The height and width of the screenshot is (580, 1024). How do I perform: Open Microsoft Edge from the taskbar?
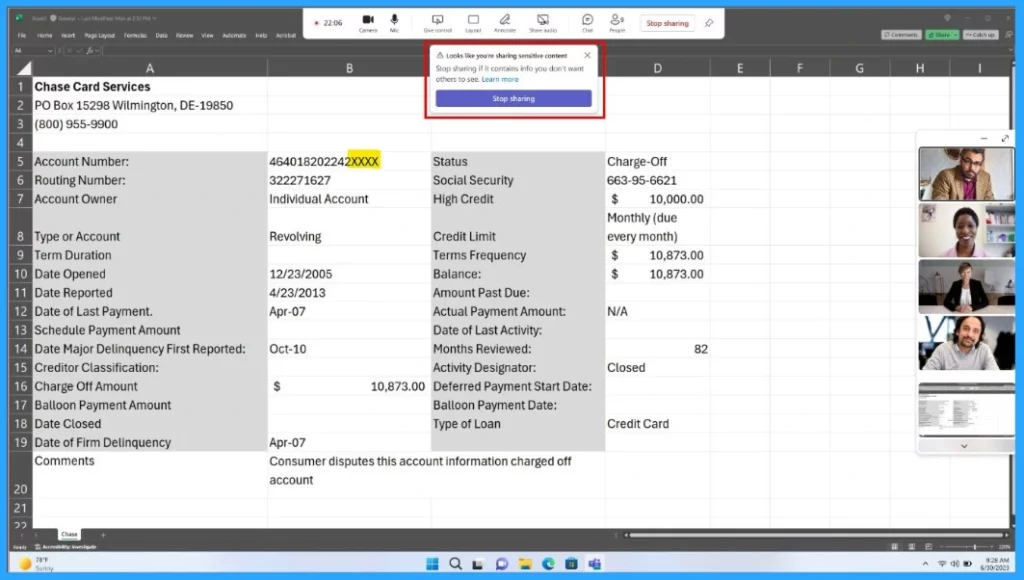(x=548, y=564)
